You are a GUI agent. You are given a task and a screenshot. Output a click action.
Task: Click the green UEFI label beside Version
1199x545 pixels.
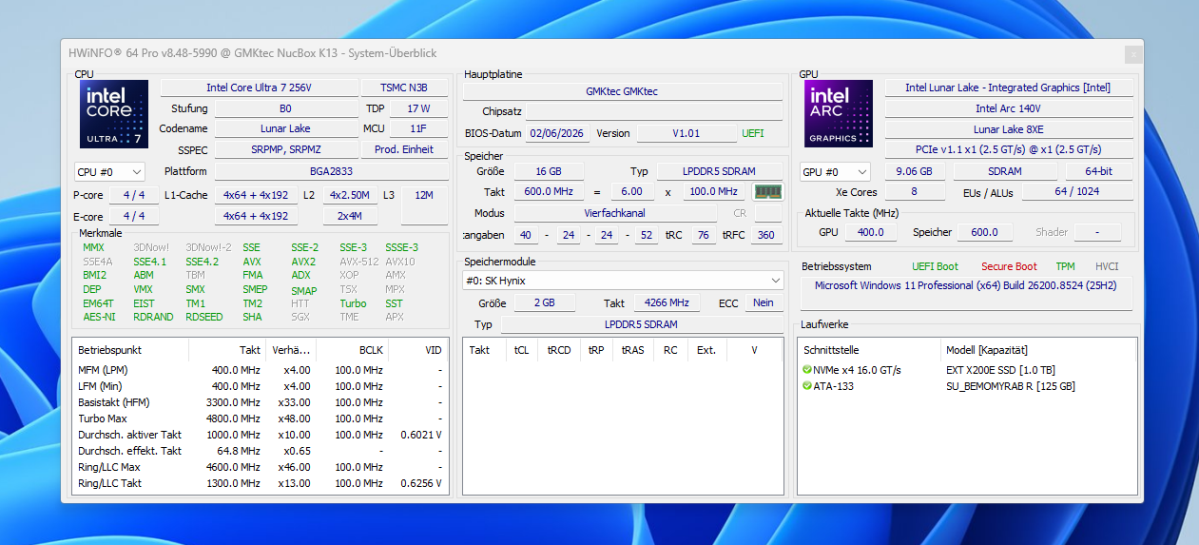tap(752, 133)
